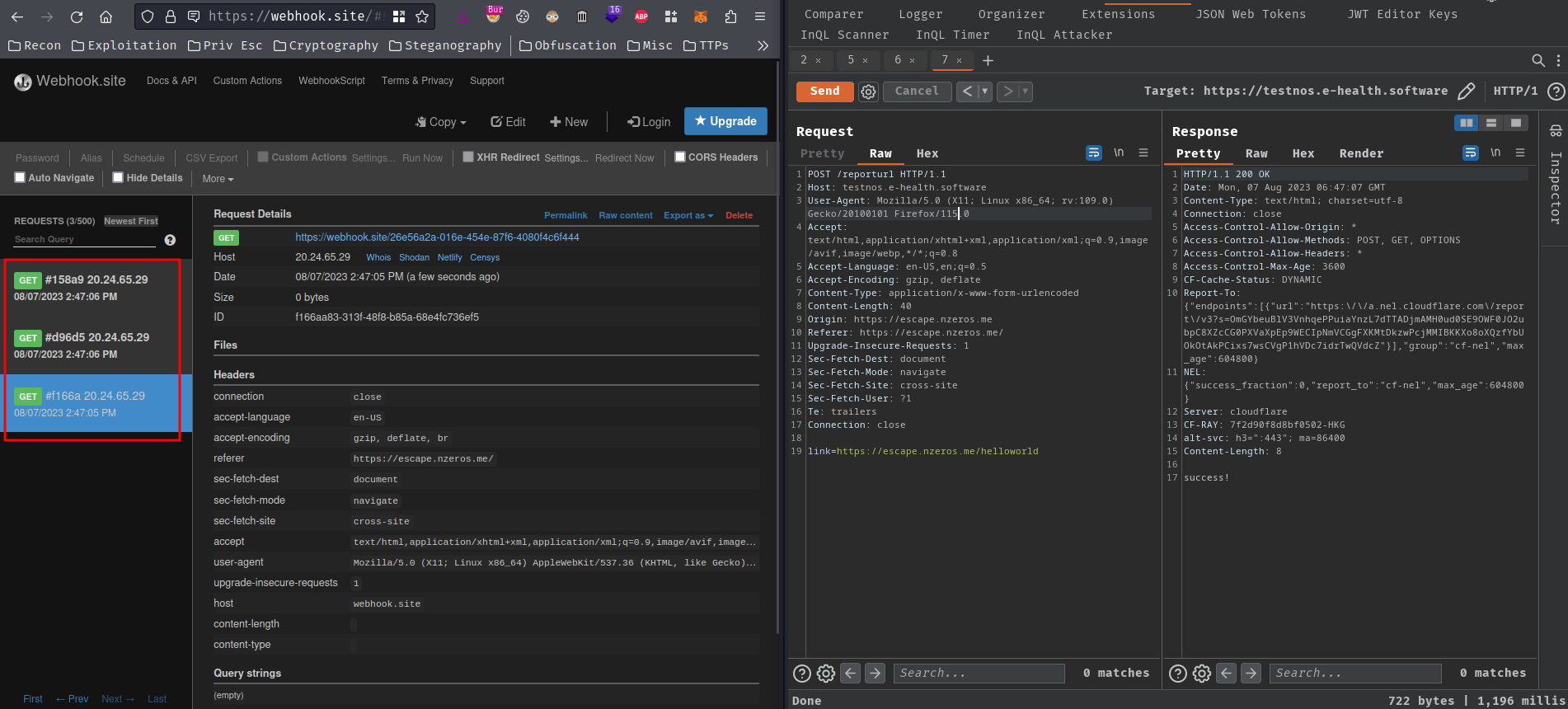
Task: Toggle word wrap icon in Request pane
Action: tap(1094, 153)
